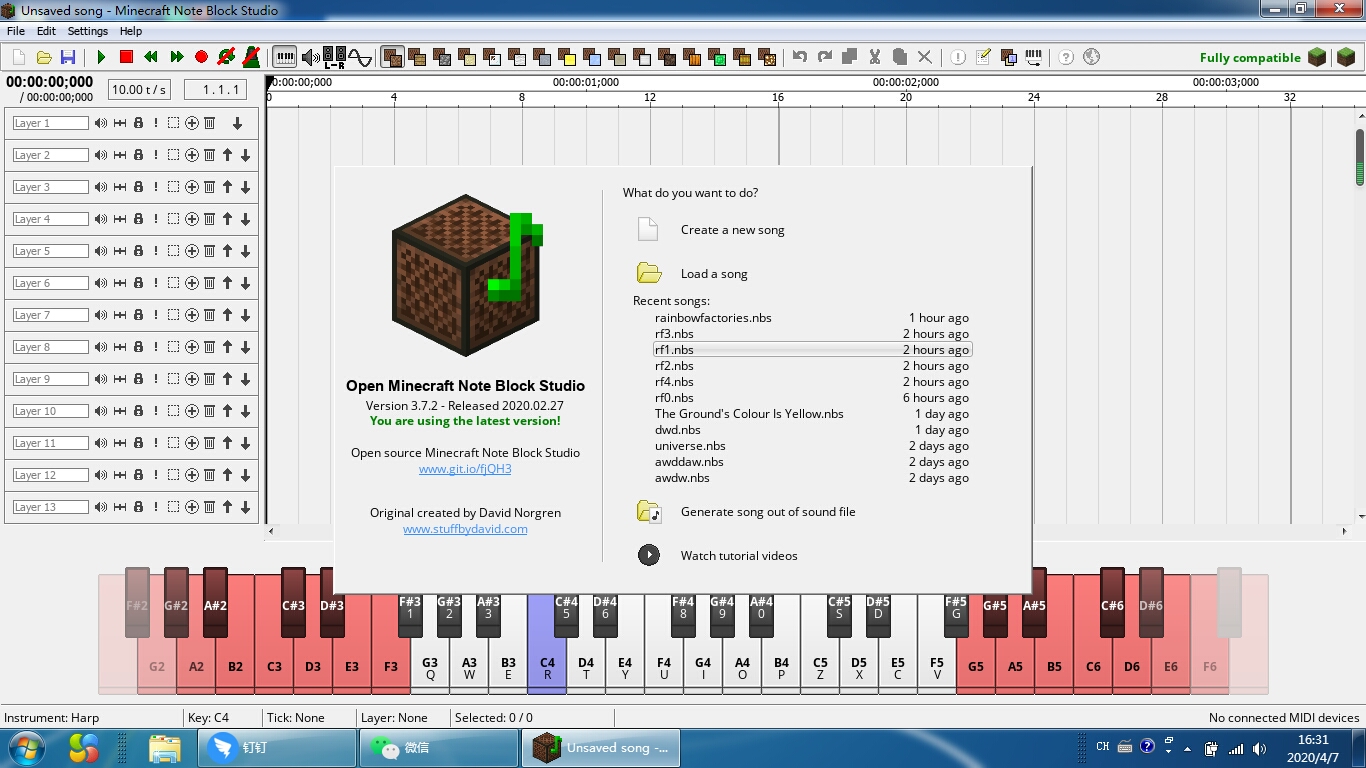Click the L-R stereo panning toolbar icon
This screenshot has height=768, width=1366.
[335, 57]
